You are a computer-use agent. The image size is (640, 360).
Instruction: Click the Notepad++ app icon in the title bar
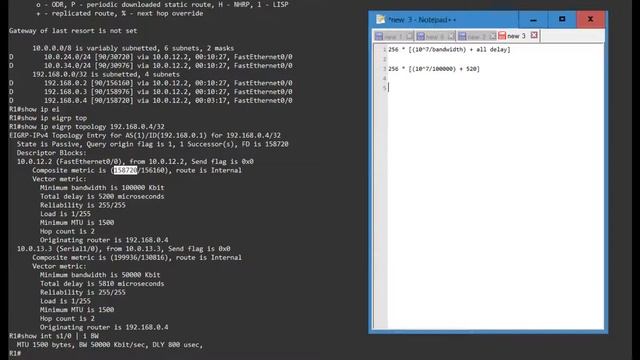[380, 19]
